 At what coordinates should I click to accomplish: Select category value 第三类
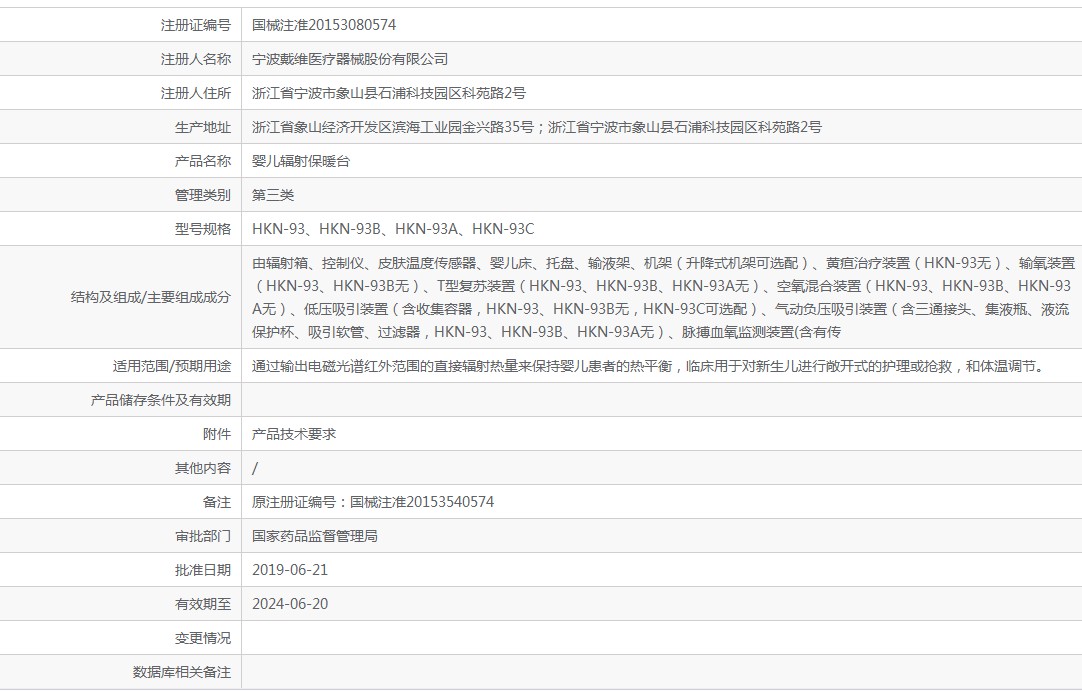pos(273,195)
